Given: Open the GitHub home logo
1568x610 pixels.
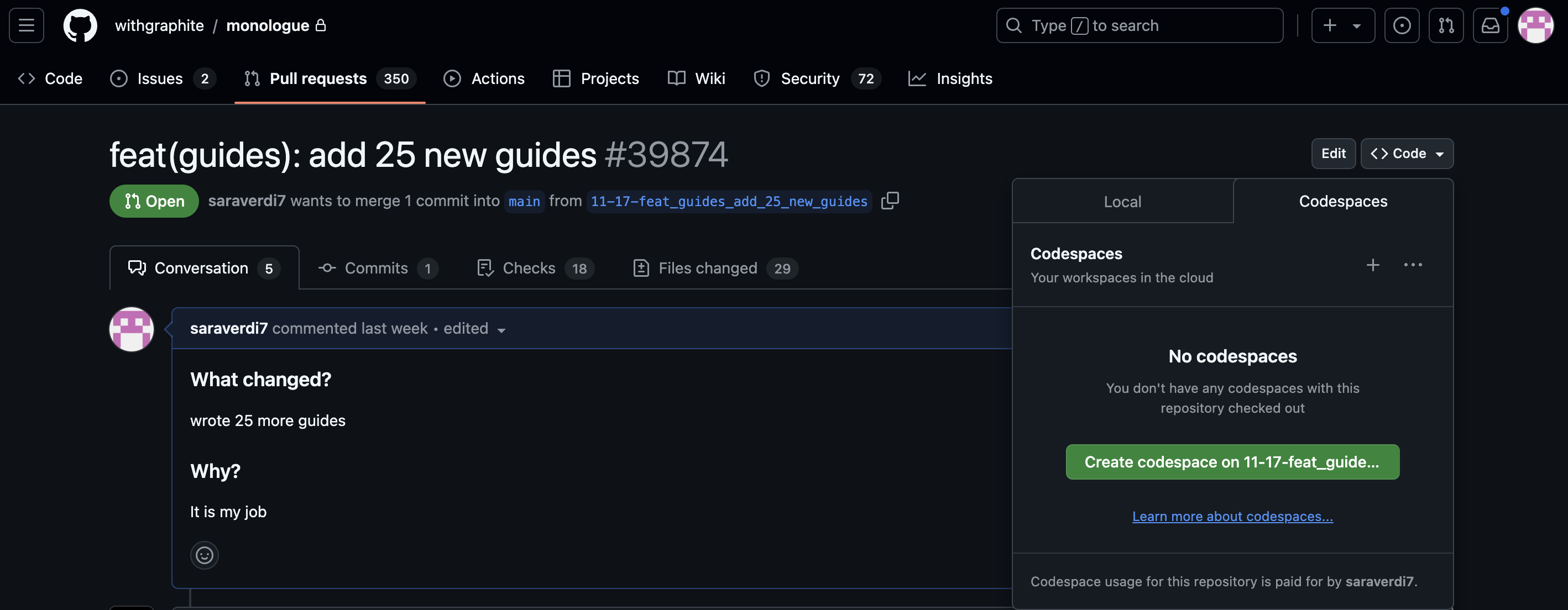Looking at the screenshot, I should [80, 25].
